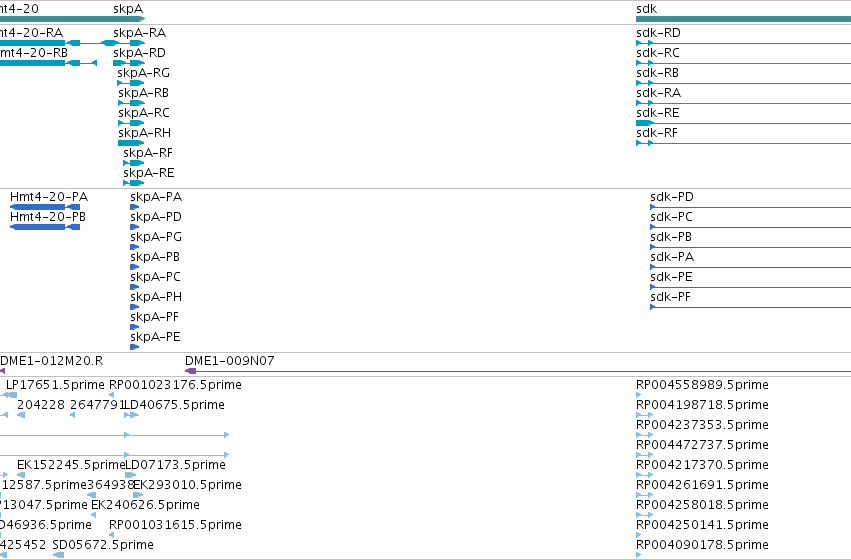Click the skpA-RE transcript label
The width and height of the screenshot is (851, 560).
click(149, 173)
